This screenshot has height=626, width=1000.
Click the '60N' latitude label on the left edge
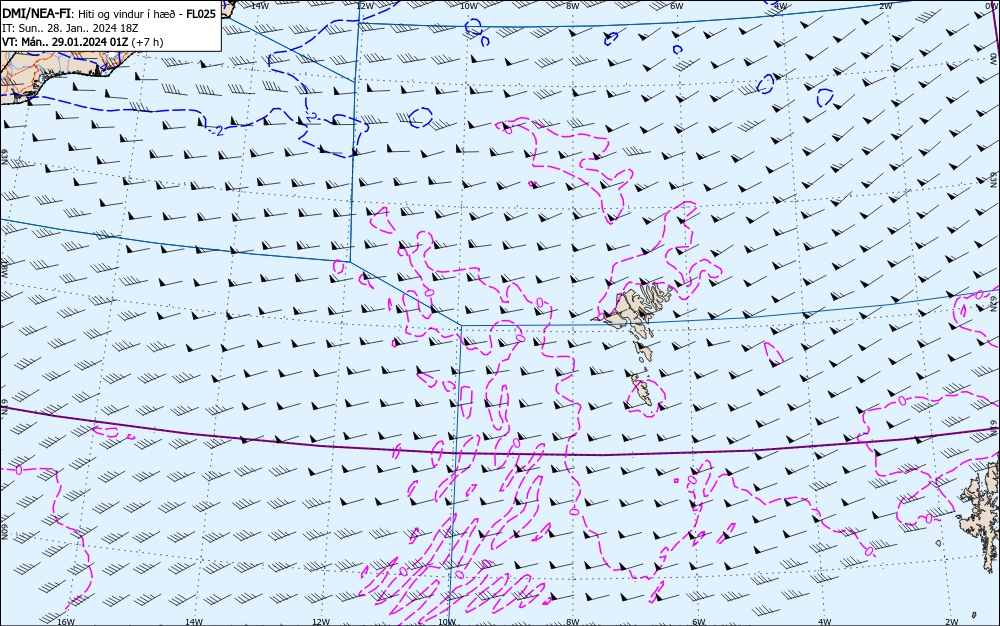tap(4, 532)
